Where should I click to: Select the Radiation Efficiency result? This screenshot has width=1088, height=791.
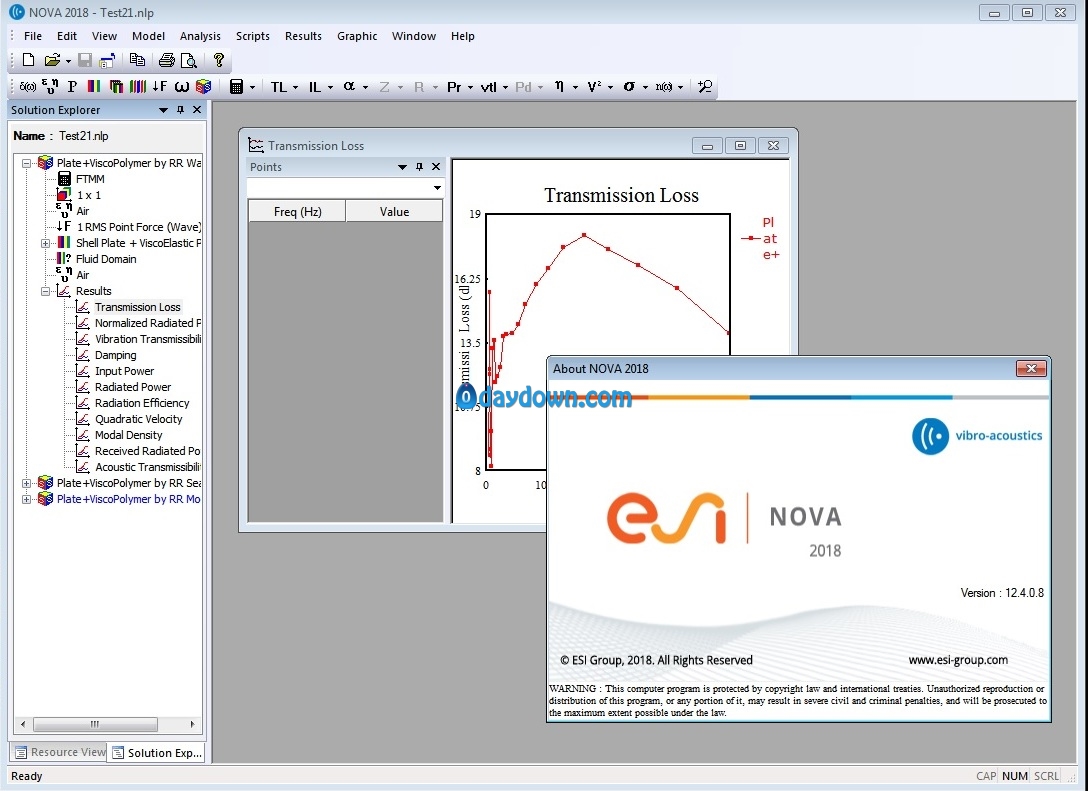coord(142,402)
